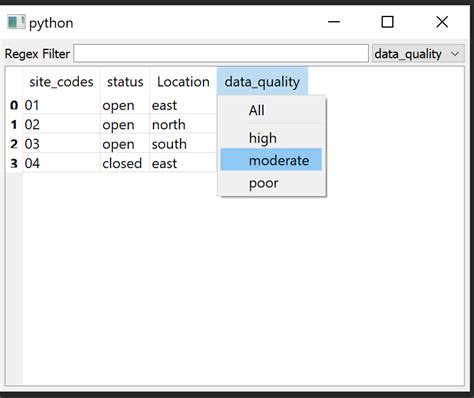Click the site code cell '03'
The height and width of the screenshot is (398, 474).
pos(61,144)
